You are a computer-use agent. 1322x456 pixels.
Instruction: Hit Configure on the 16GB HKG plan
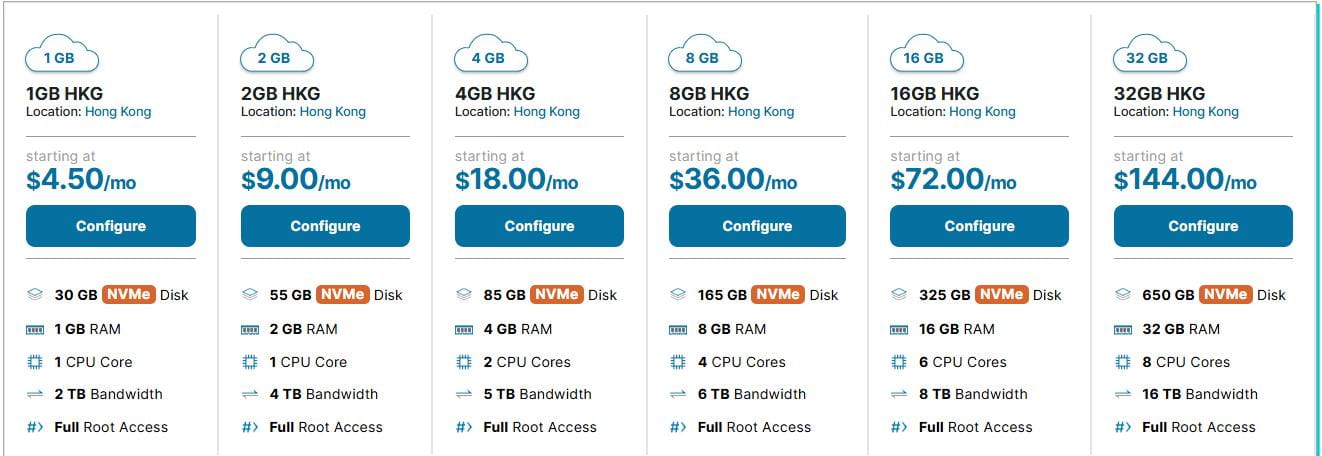pyautogui.click(x=979, y=226)
